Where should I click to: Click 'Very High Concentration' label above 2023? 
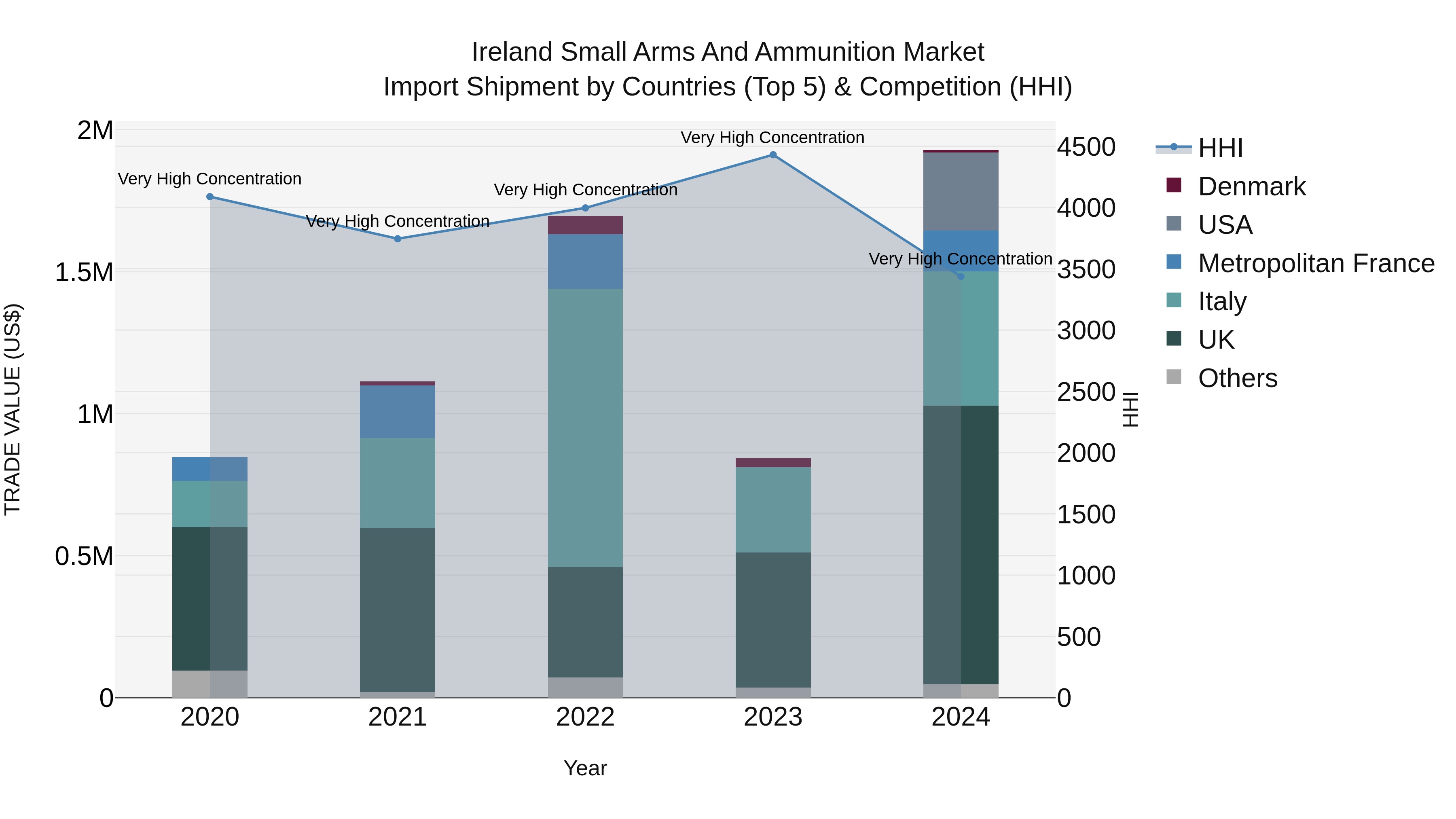[x=772, y=138]
